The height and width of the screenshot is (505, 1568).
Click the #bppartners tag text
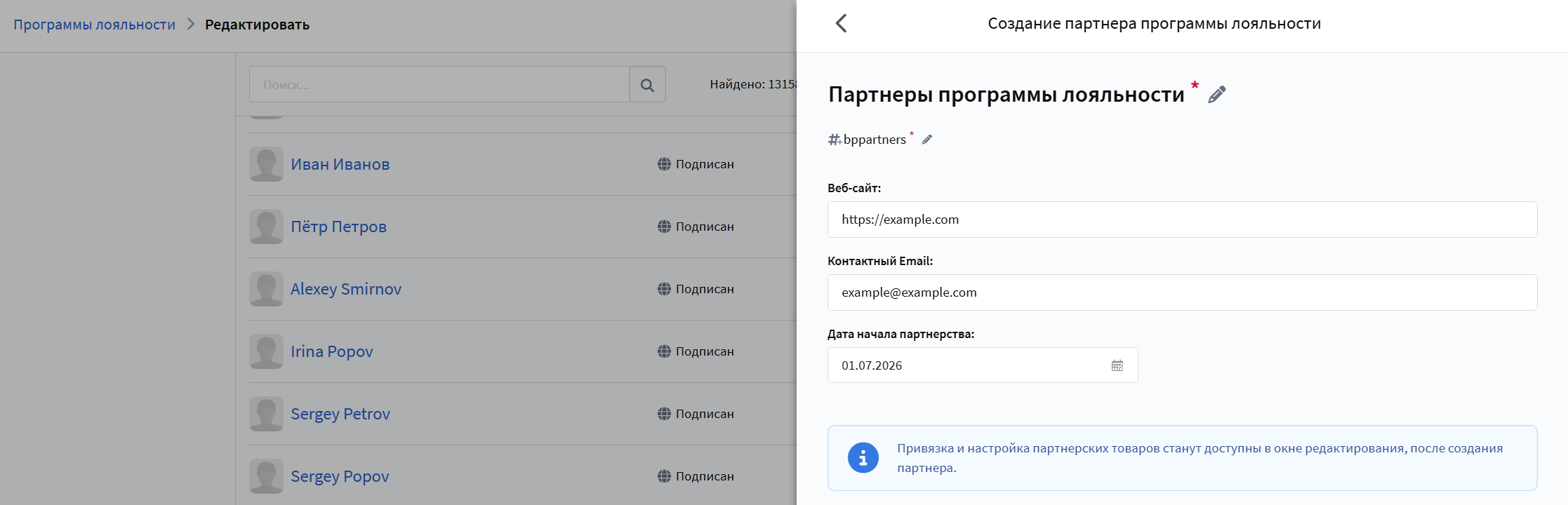coord(868,140)
